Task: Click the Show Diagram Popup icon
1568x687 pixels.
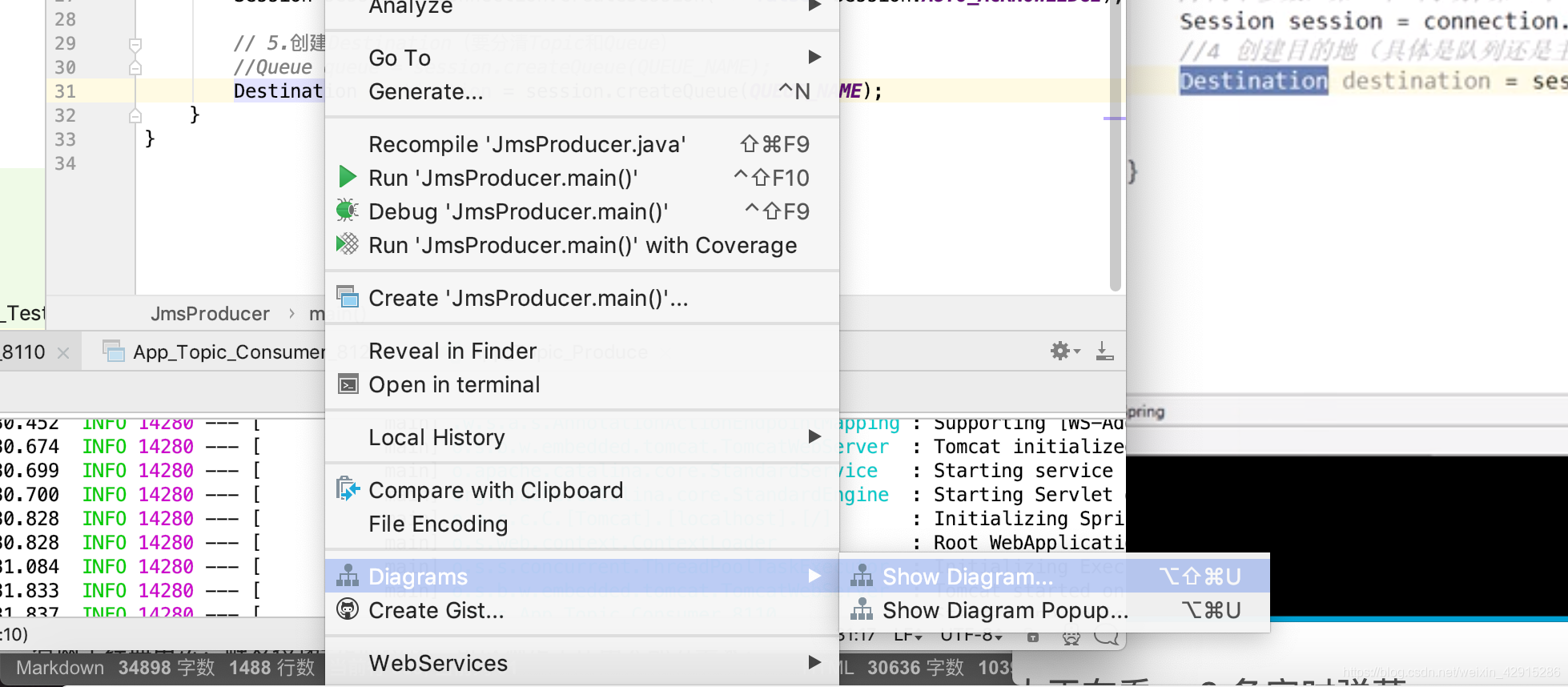Action: click(862, 609)
